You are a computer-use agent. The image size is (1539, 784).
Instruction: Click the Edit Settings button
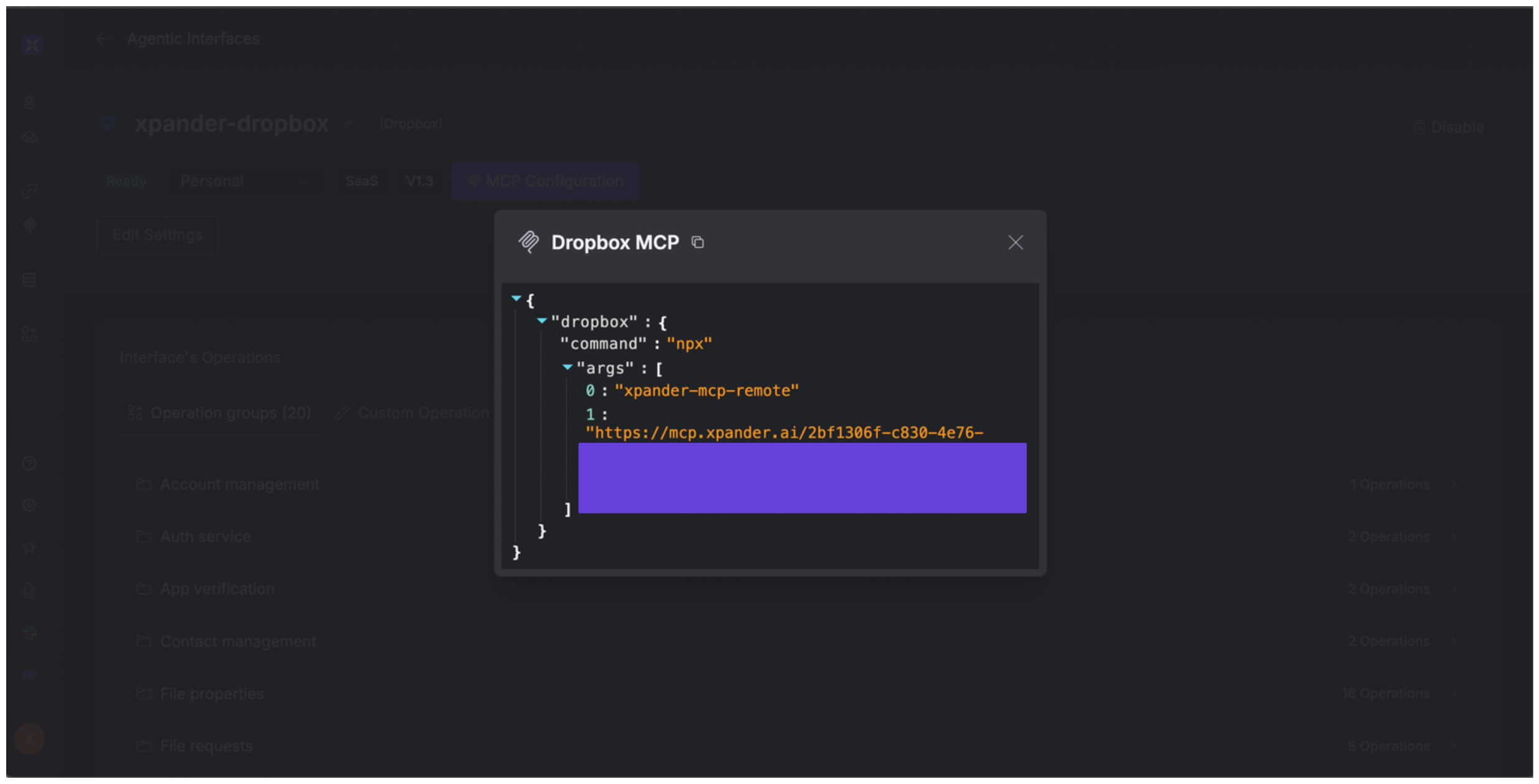(x=157, y=235)
